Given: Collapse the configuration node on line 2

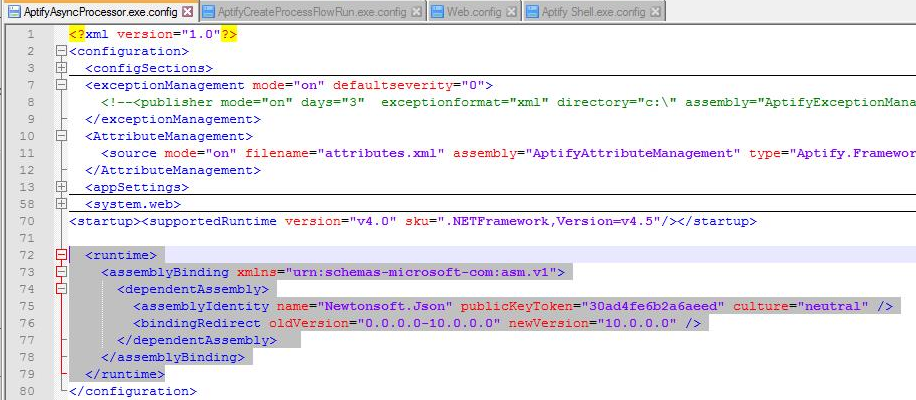Looking at the screenshot, I should click(61, 51).
